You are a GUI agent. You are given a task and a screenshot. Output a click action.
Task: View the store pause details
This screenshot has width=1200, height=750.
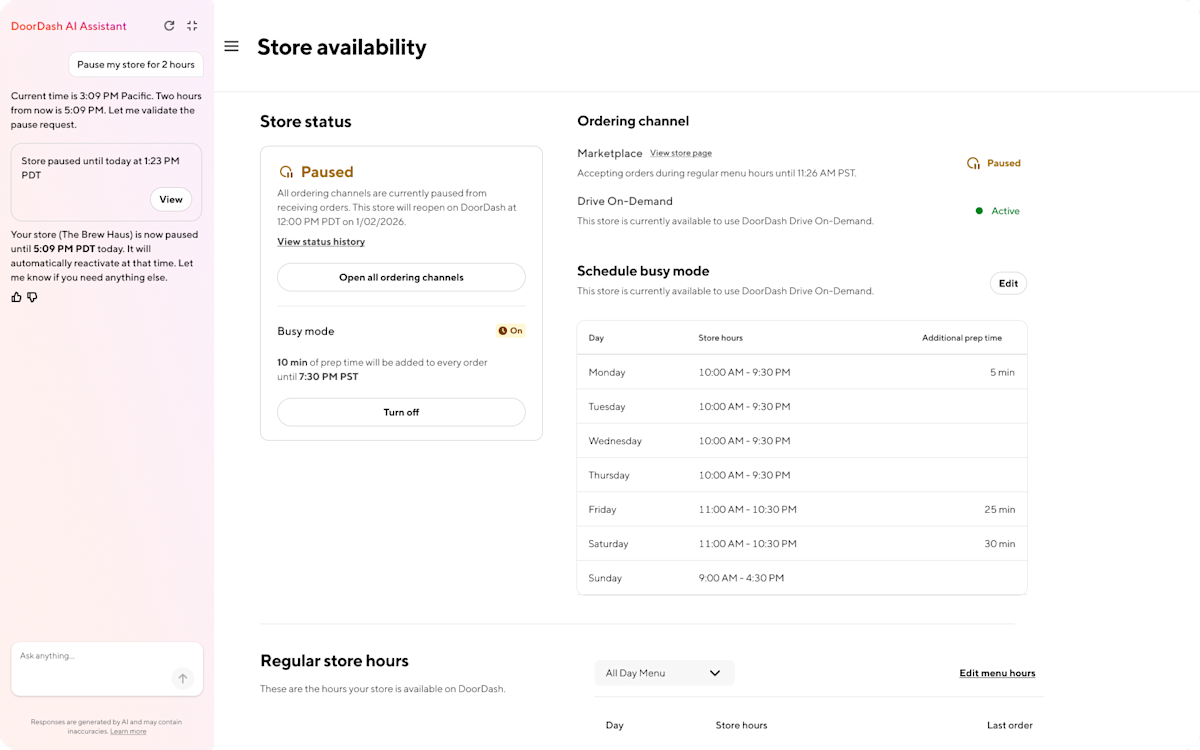(x=171, y=199)
